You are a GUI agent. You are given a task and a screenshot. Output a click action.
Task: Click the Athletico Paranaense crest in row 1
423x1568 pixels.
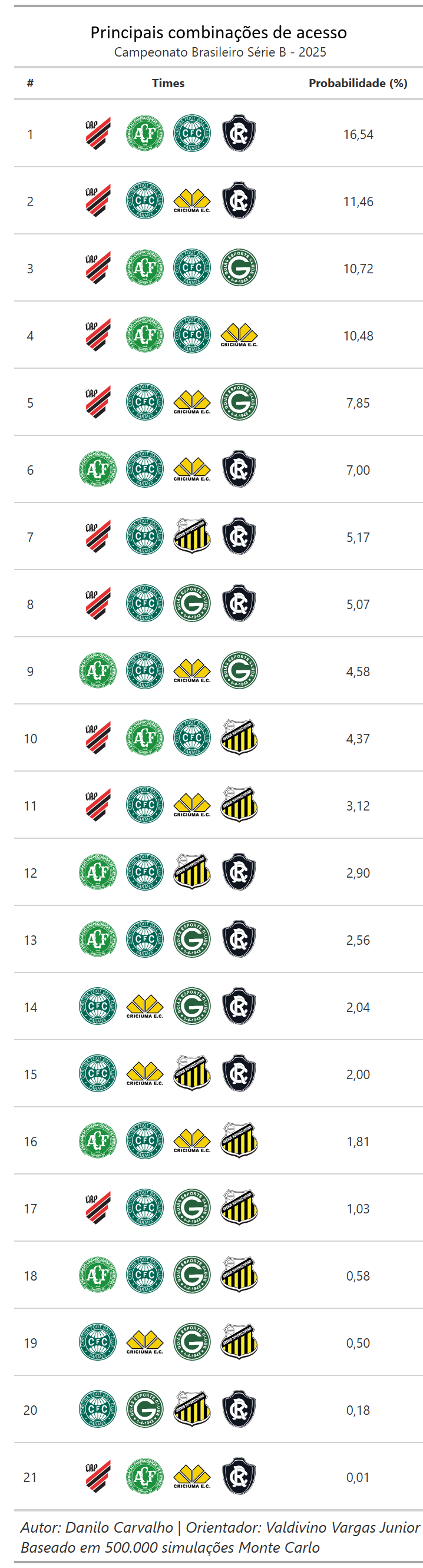tap(98, 134)
